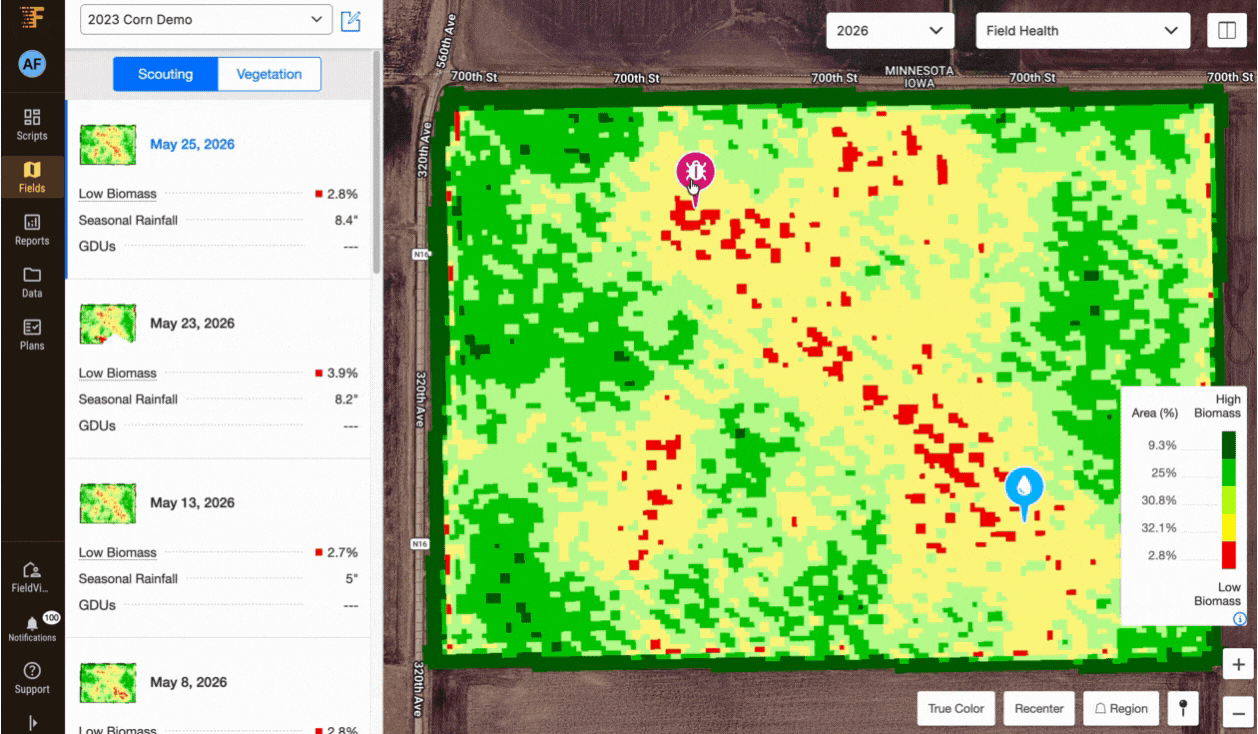Click the May 23, 2026 field thumbnail
The width and height of the screenshot is (1258, 734).
(107, 324)
